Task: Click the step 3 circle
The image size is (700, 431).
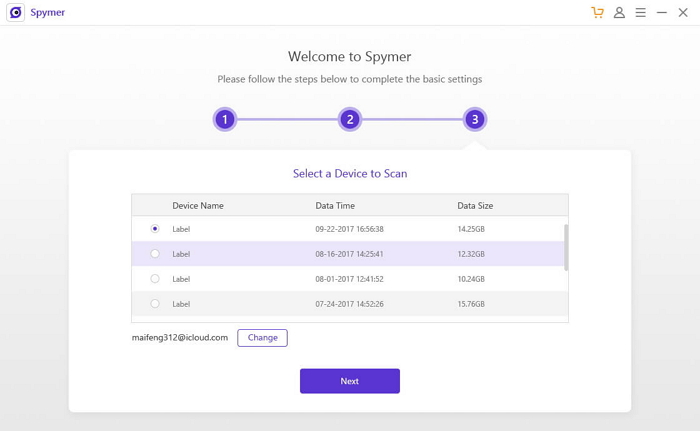Action: pyautogui.click(x=475, y=120)
